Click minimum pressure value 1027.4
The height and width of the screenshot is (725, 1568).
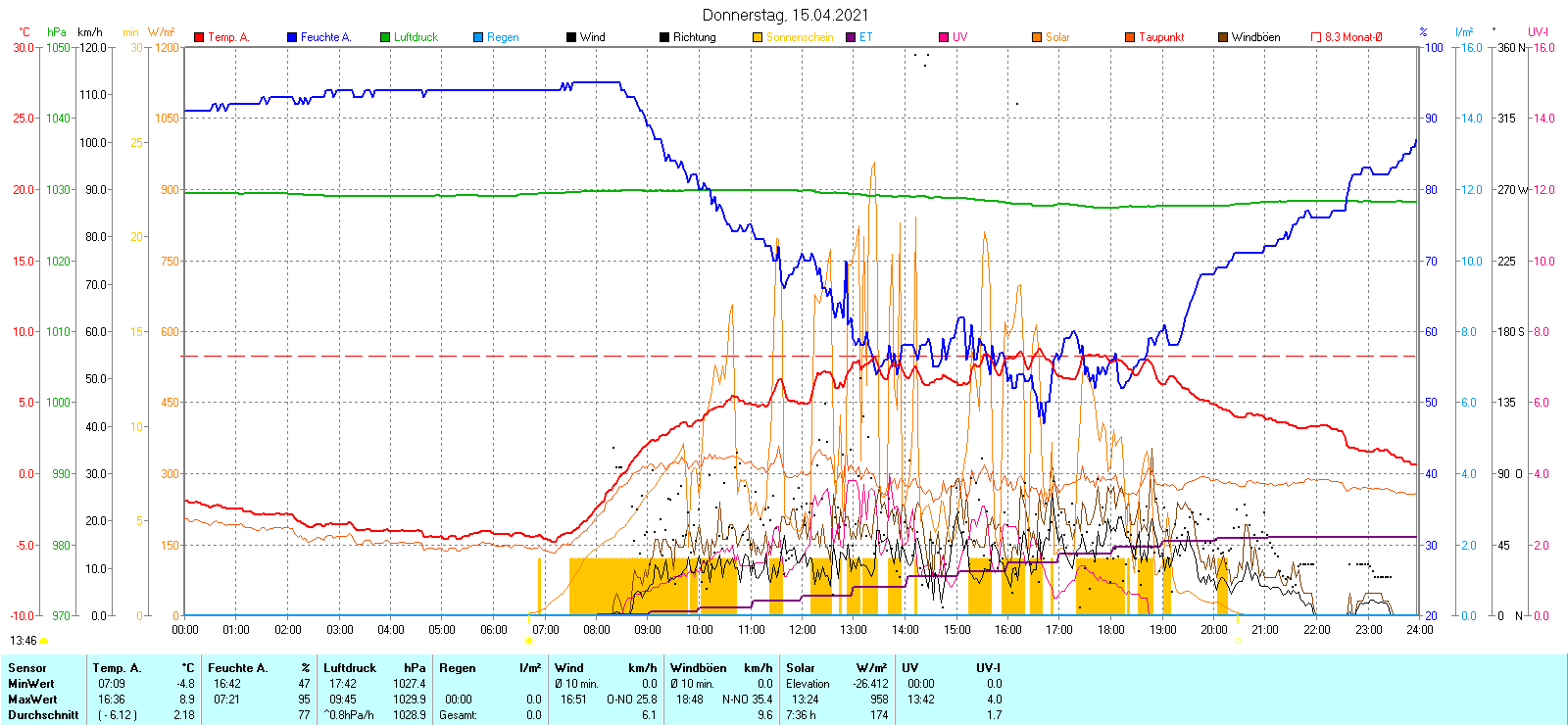click(x=410, y=684)
